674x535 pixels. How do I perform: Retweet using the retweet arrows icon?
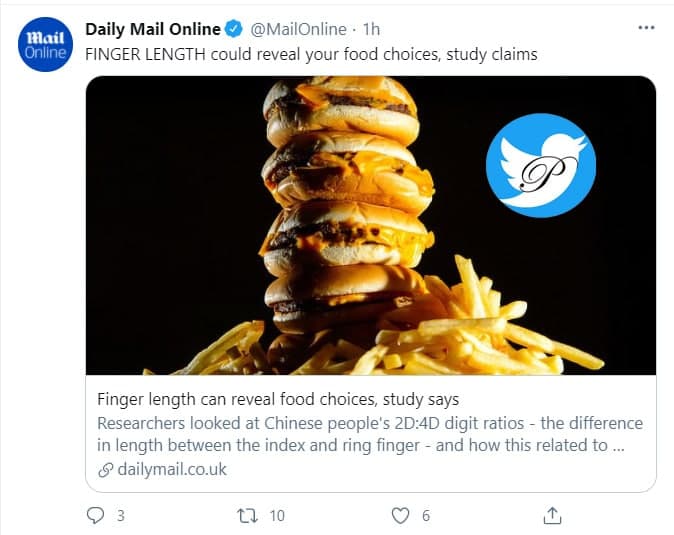(x=246, y=515)
